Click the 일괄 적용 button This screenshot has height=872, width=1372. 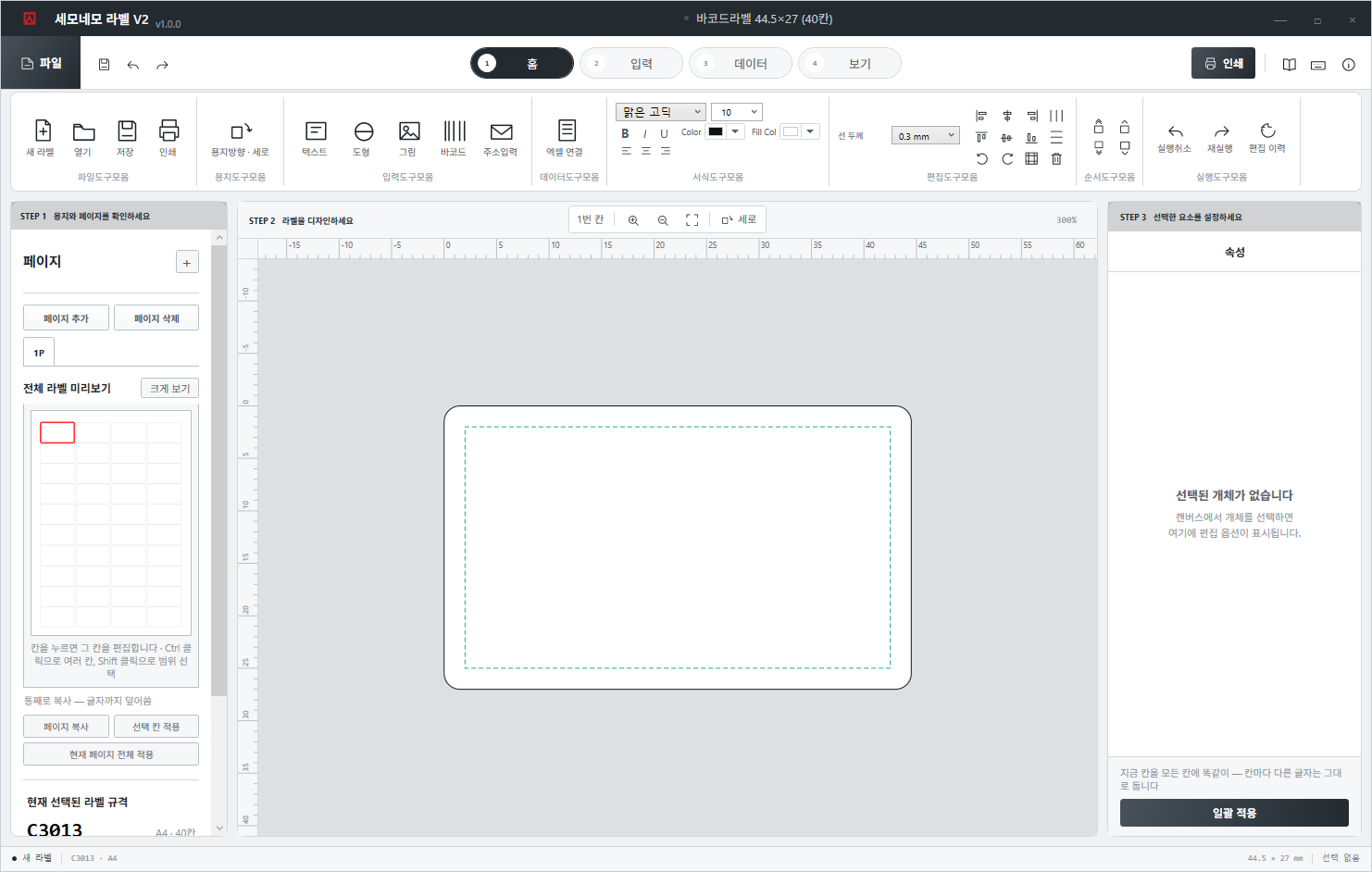[x=1234, y=813]
